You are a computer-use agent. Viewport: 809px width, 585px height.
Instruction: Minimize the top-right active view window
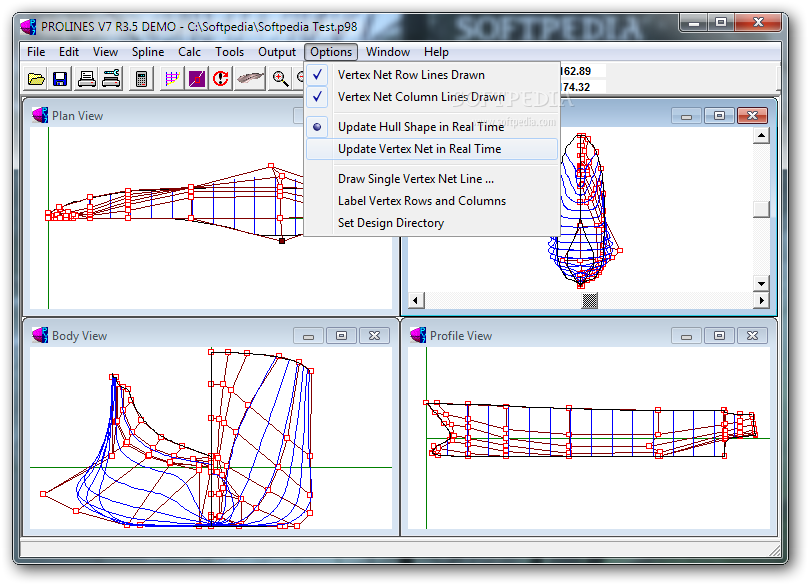686,116
